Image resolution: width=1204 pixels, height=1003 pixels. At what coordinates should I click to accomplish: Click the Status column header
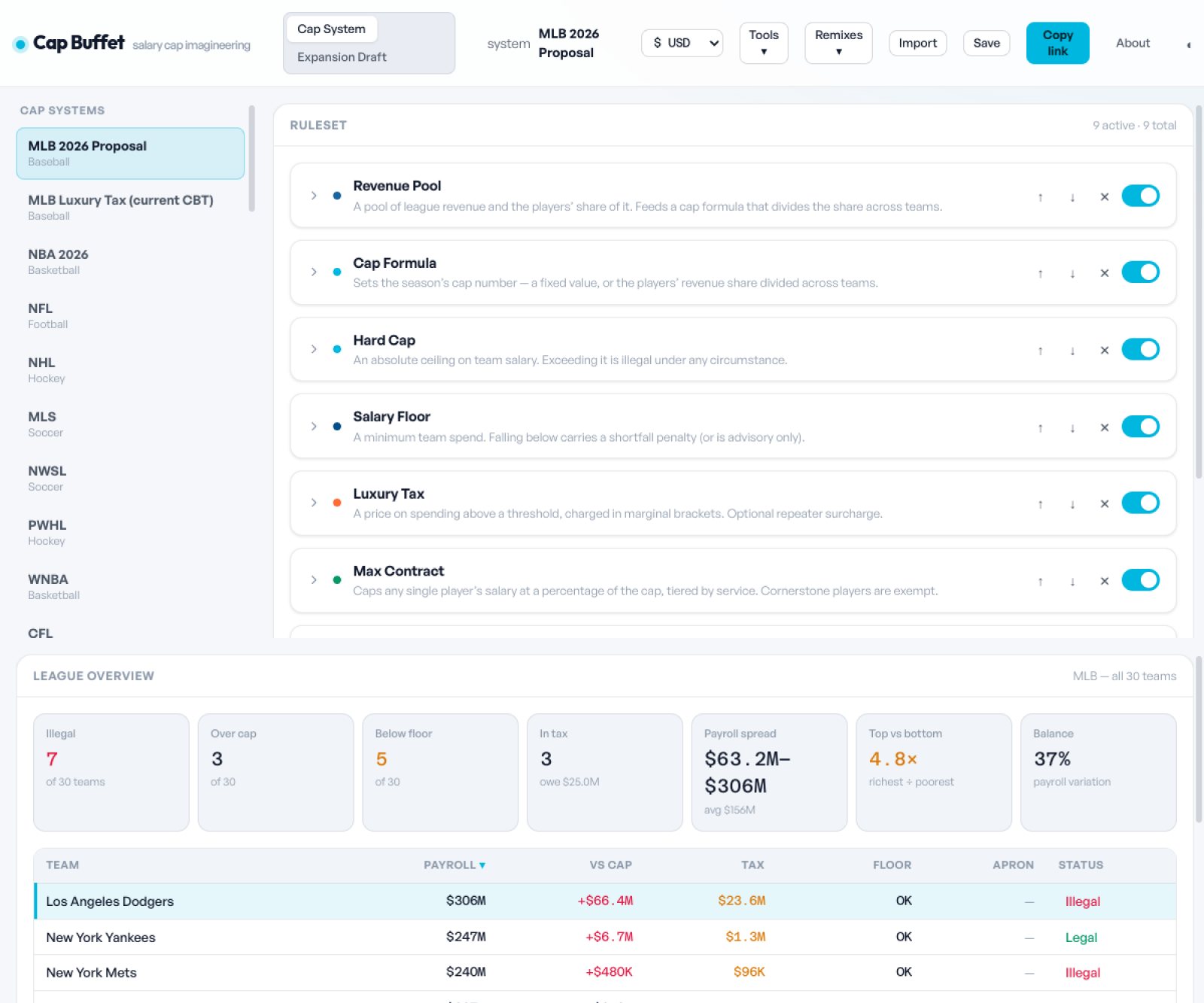point(1081,865)
